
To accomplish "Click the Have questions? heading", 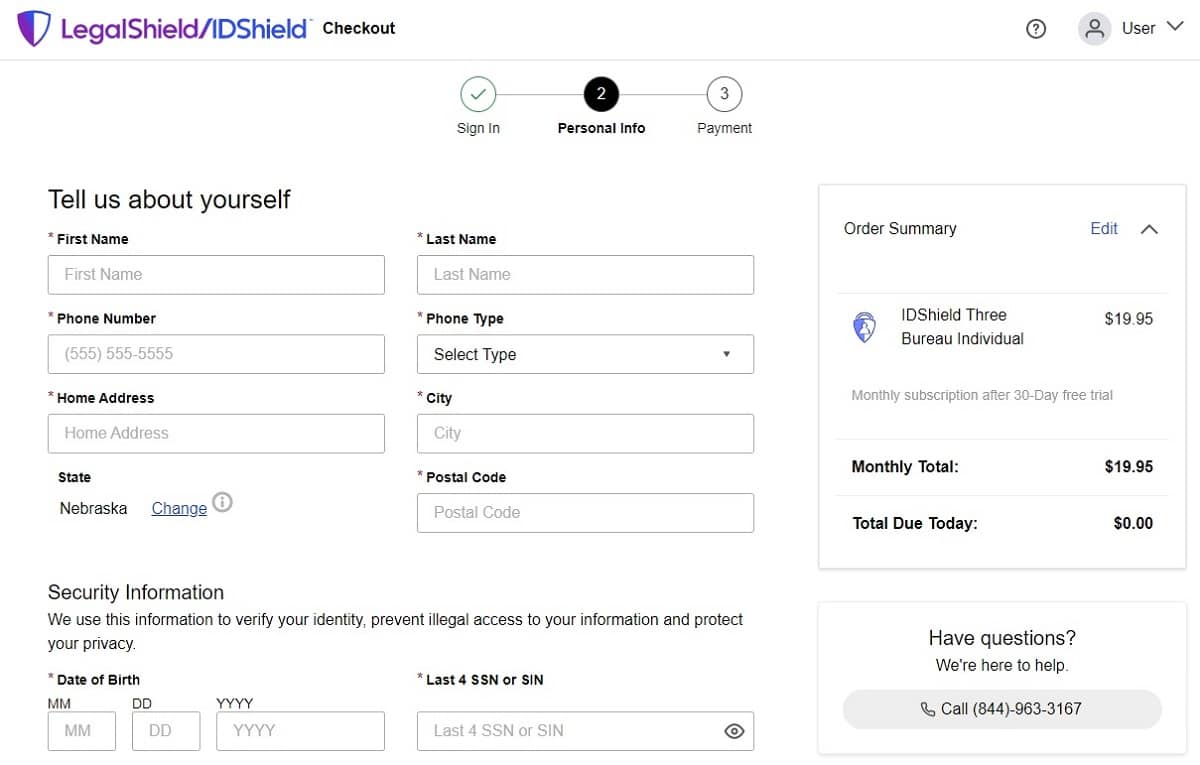I will (1002, 638).
